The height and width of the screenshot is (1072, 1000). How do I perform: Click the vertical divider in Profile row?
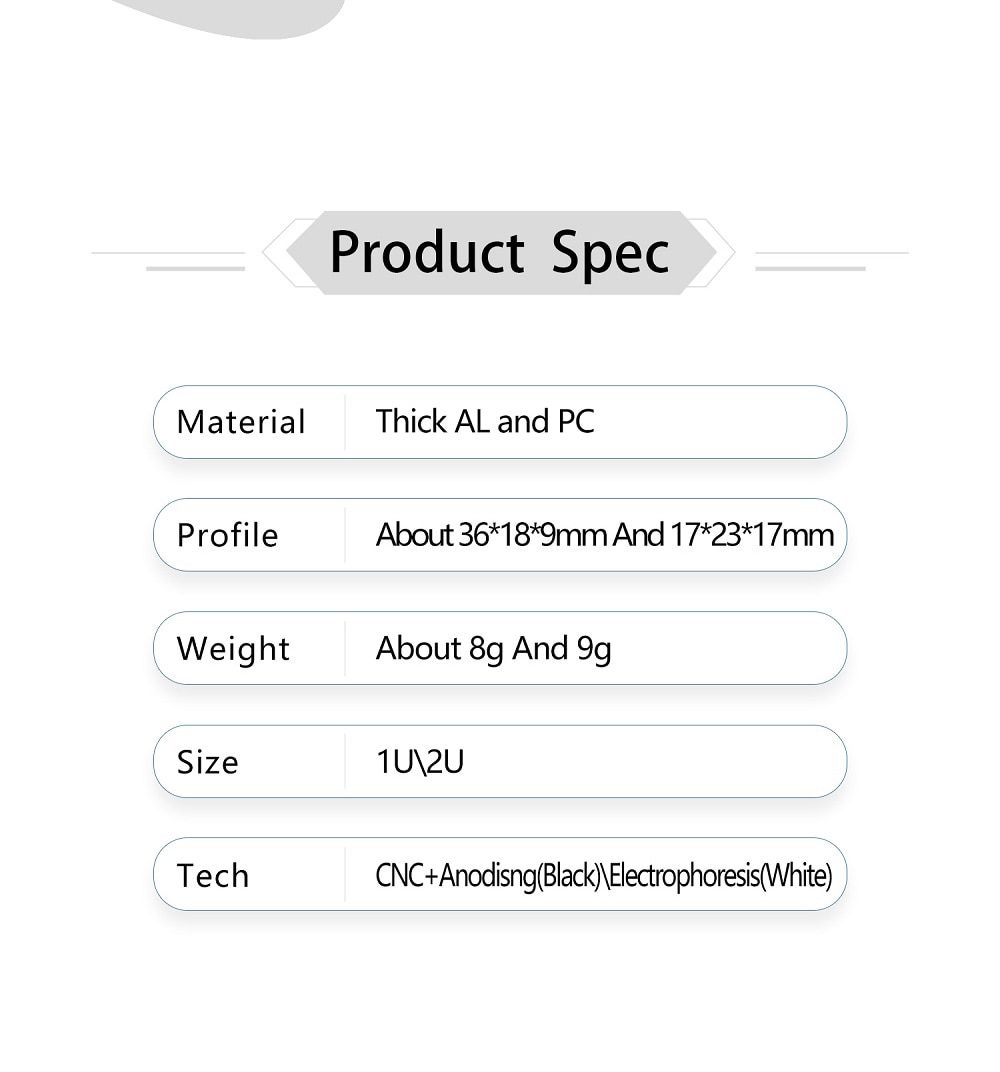[x=345, y=535]
